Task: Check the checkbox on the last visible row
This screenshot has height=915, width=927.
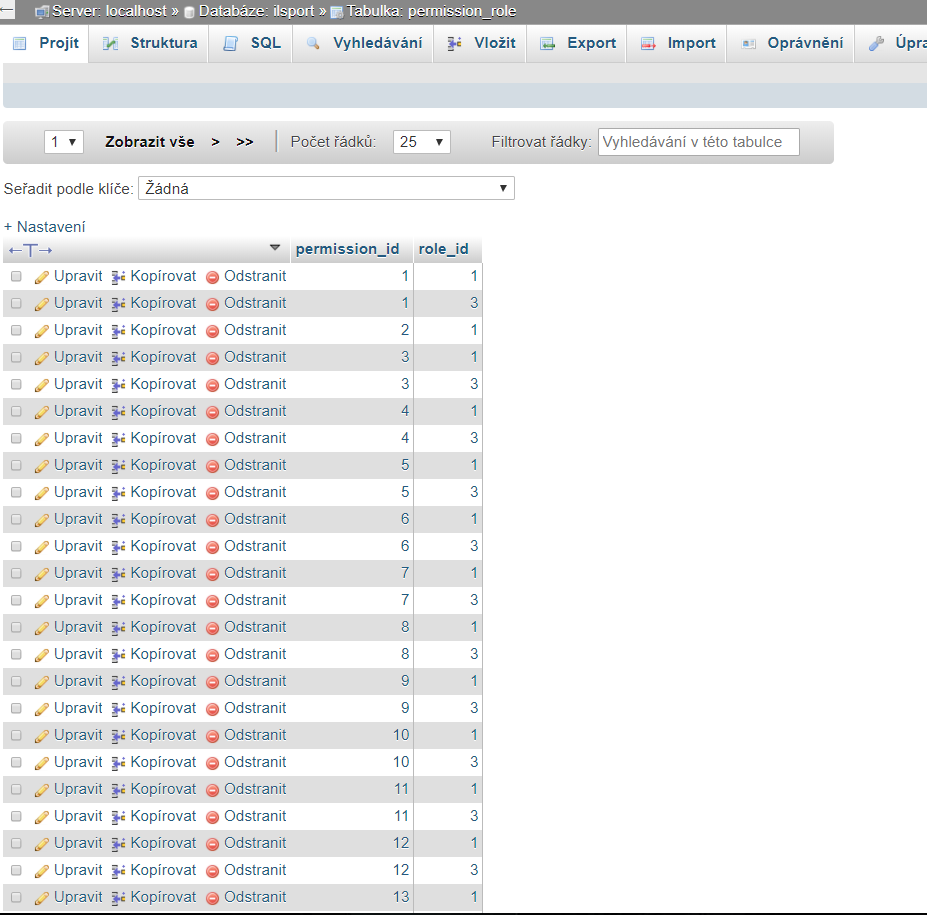Action: [x=14, y=897]
